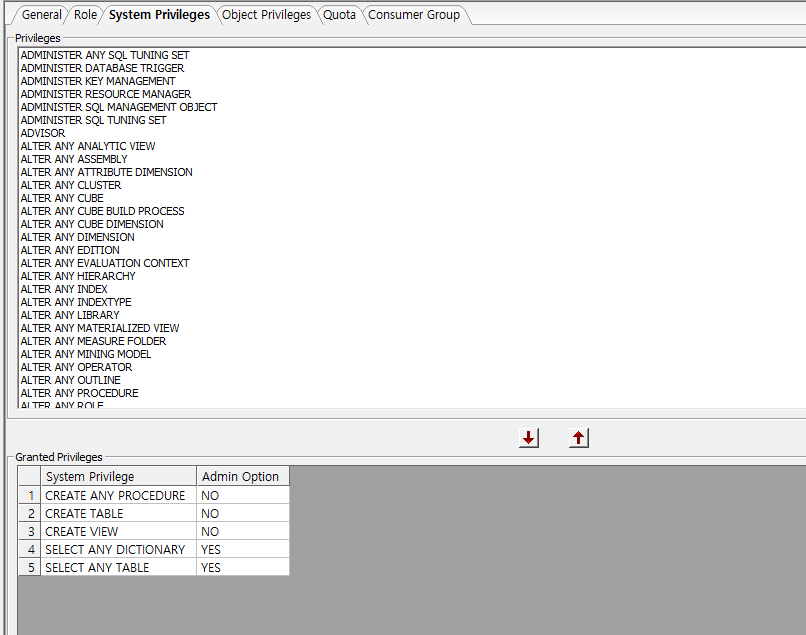Select the CREATE ANY PROCEDURE granted row
This screenshot has height=635, width=806.
[115, 496]
